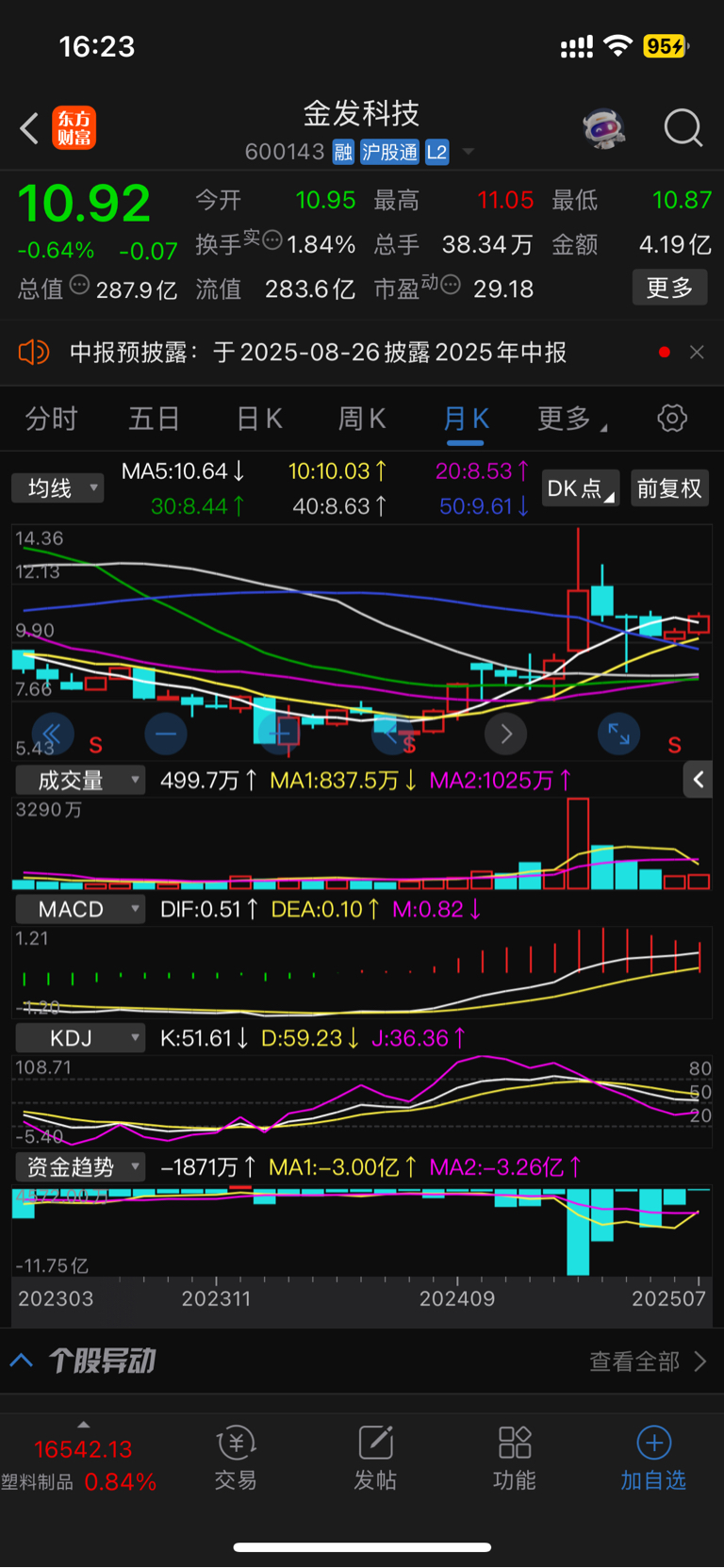The width and height of the screenshot is (724, 1568).
Task: Open the 成交量 indicator dropdown
Action: coord(80,781)
